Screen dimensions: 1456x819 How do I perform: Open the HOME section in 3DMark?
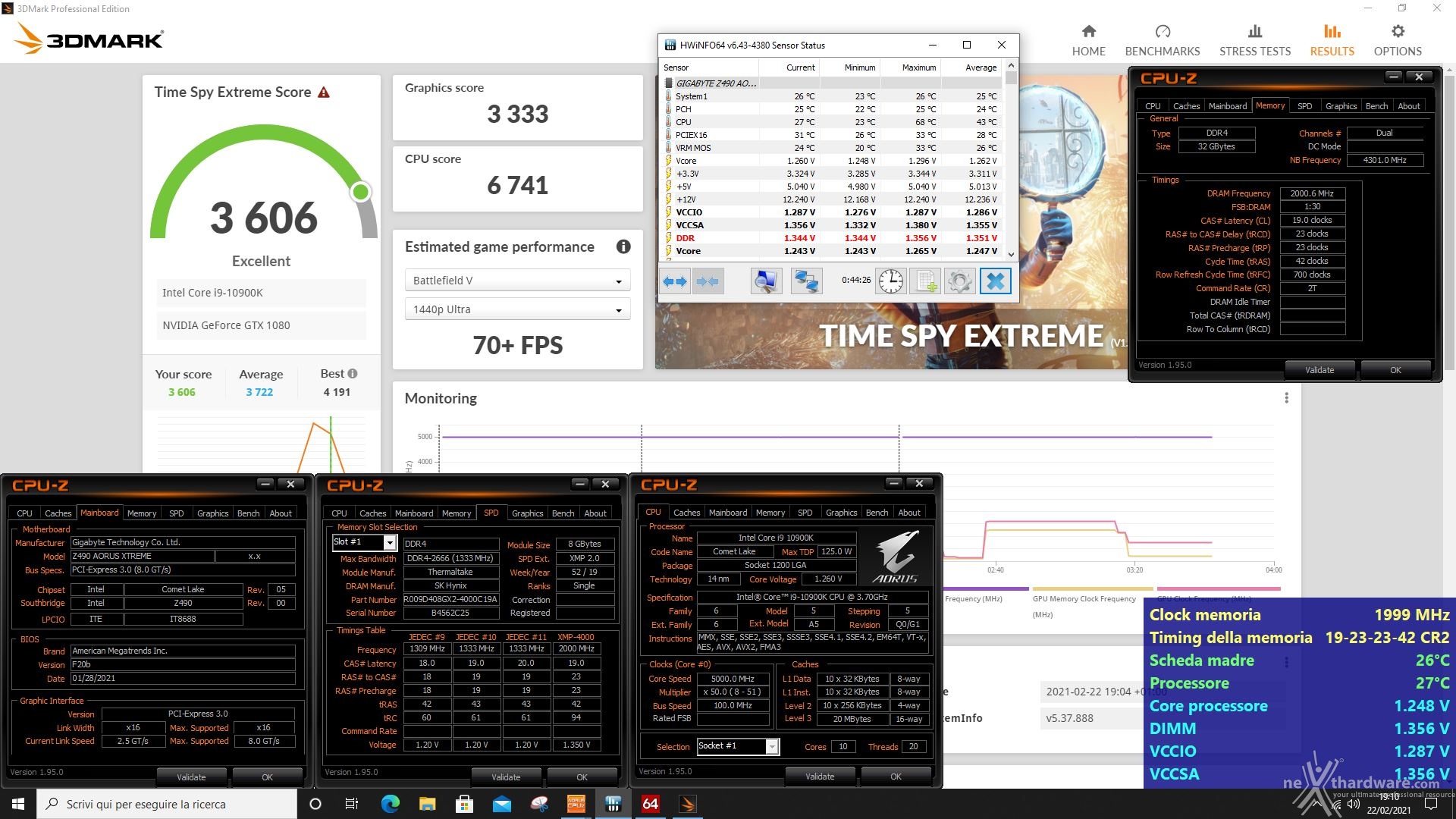coord(1088,40)
